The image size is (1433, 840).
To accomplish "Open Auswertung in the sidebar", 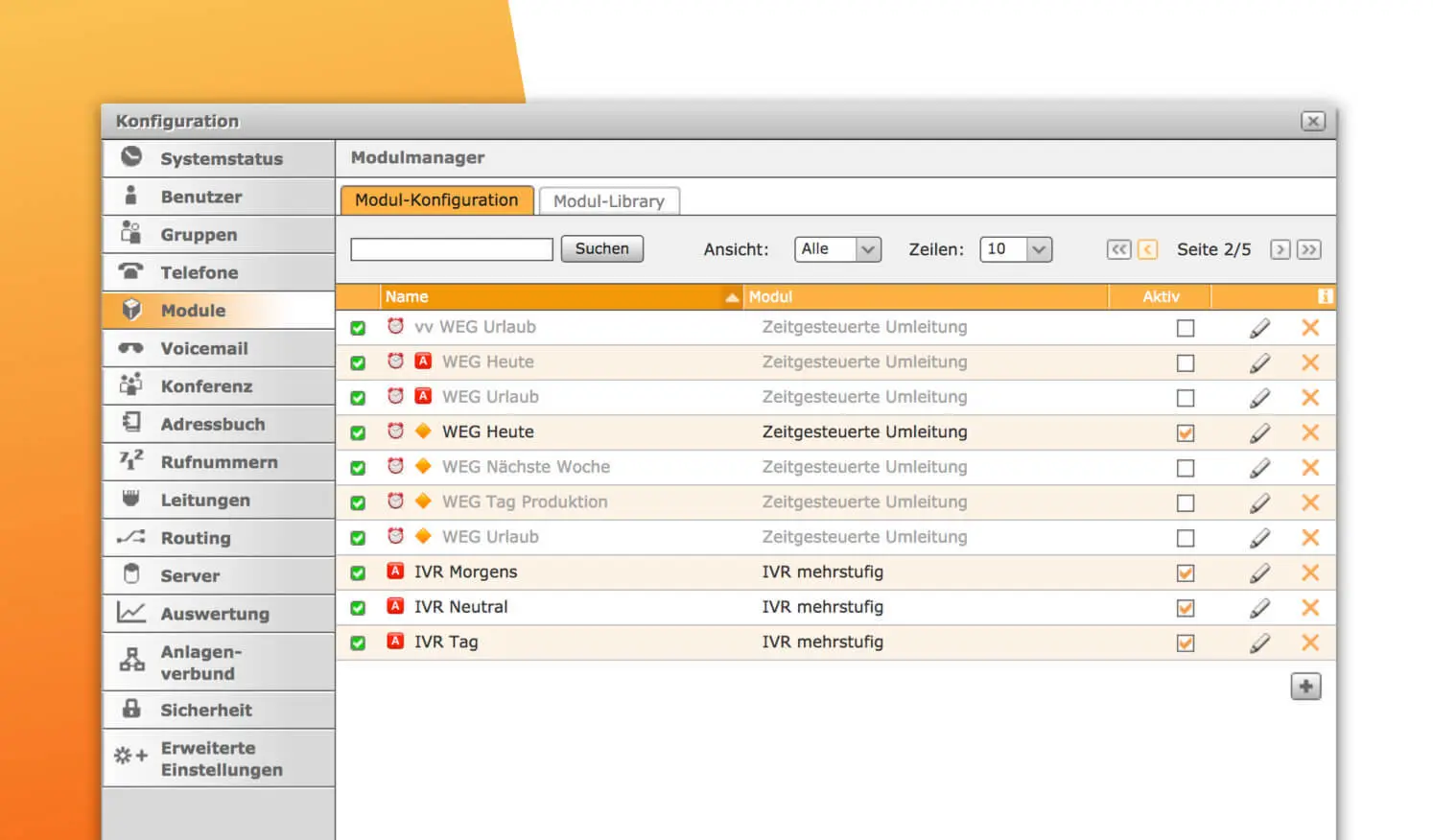I will 219,614.
